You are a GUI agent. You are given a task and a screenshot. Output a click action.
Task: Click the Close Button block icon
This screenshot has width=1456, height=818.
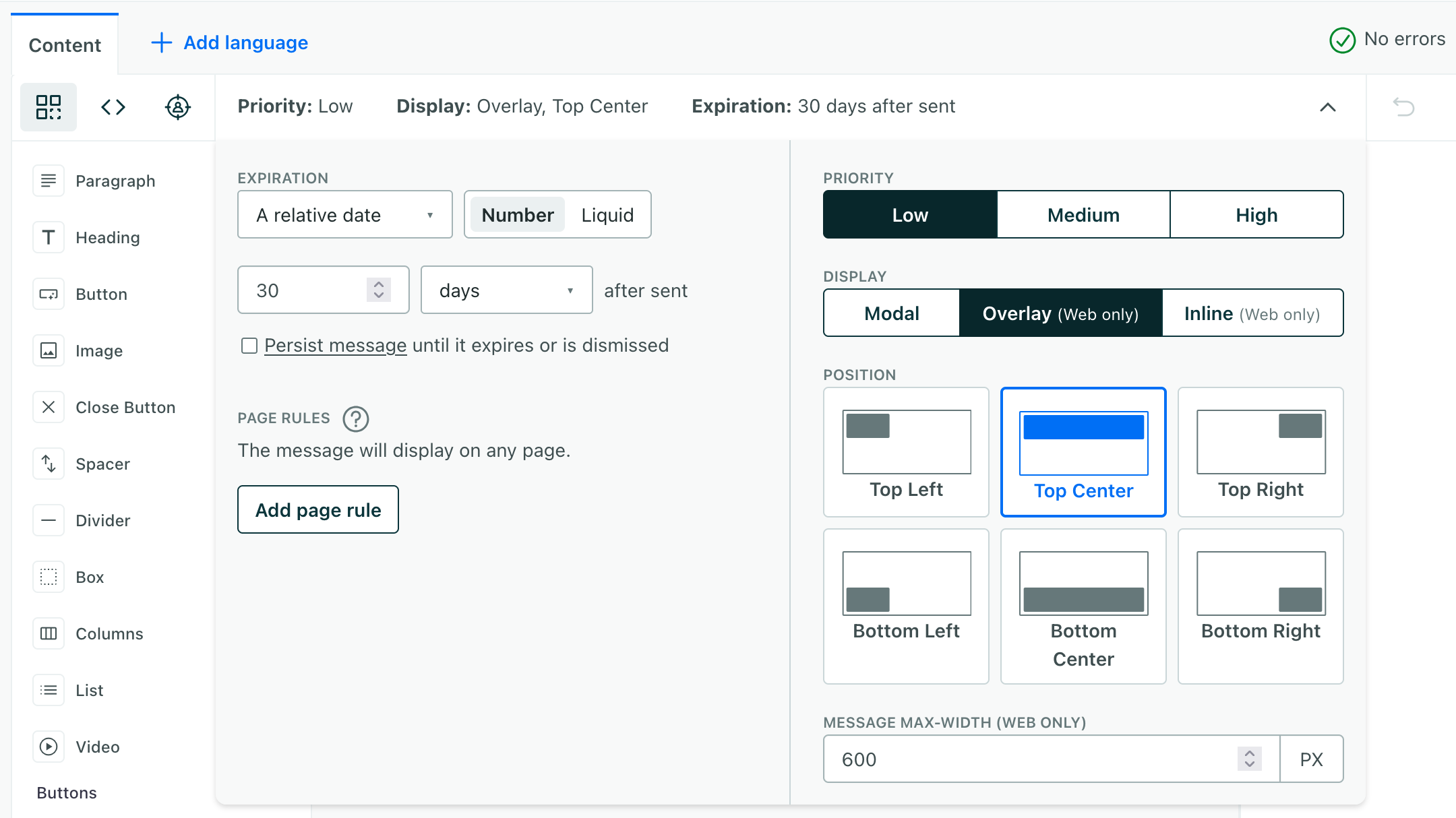[x=49, y=407]
